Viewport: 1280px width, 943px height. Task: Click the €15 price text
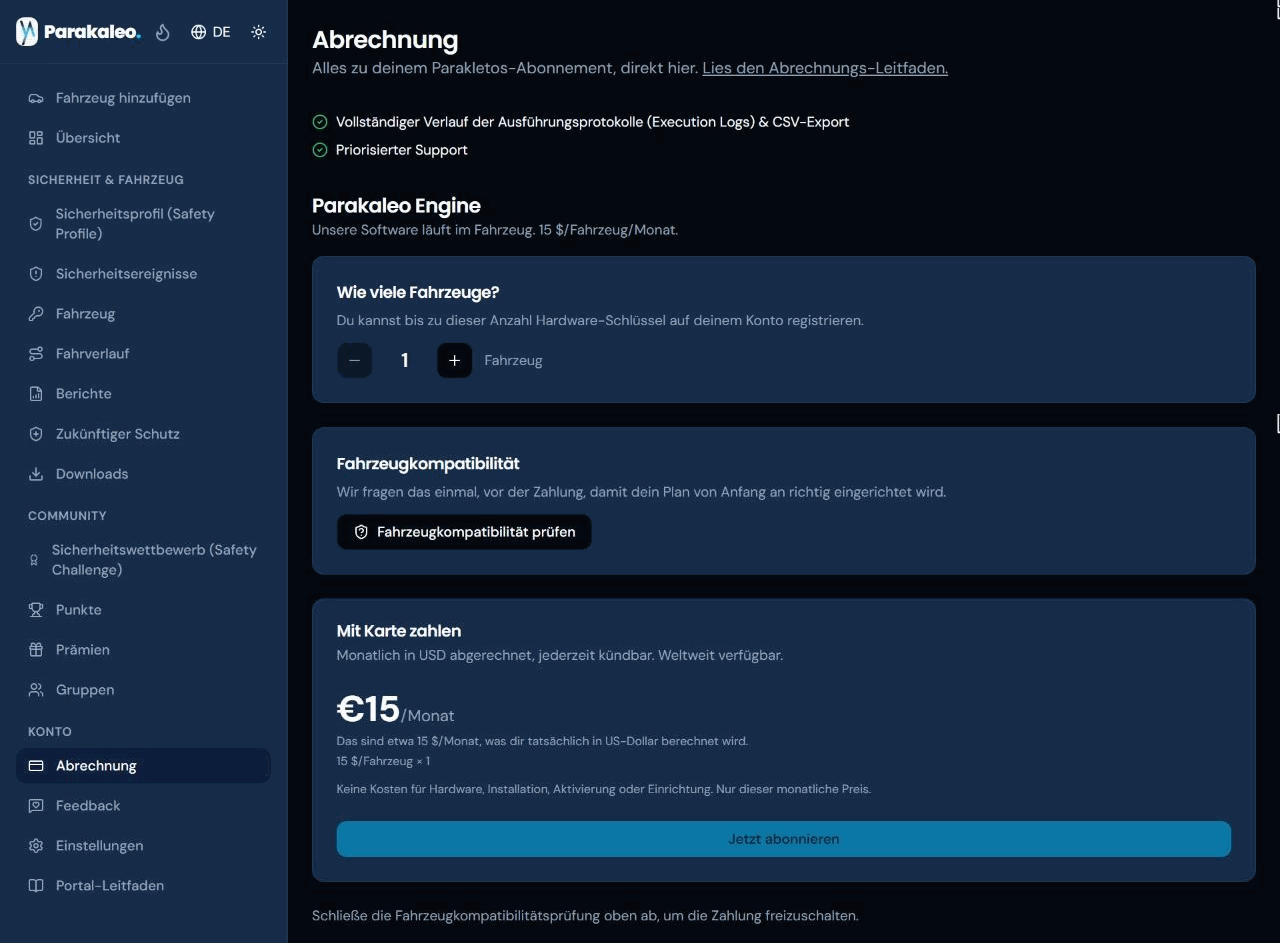tap(368, 709)
